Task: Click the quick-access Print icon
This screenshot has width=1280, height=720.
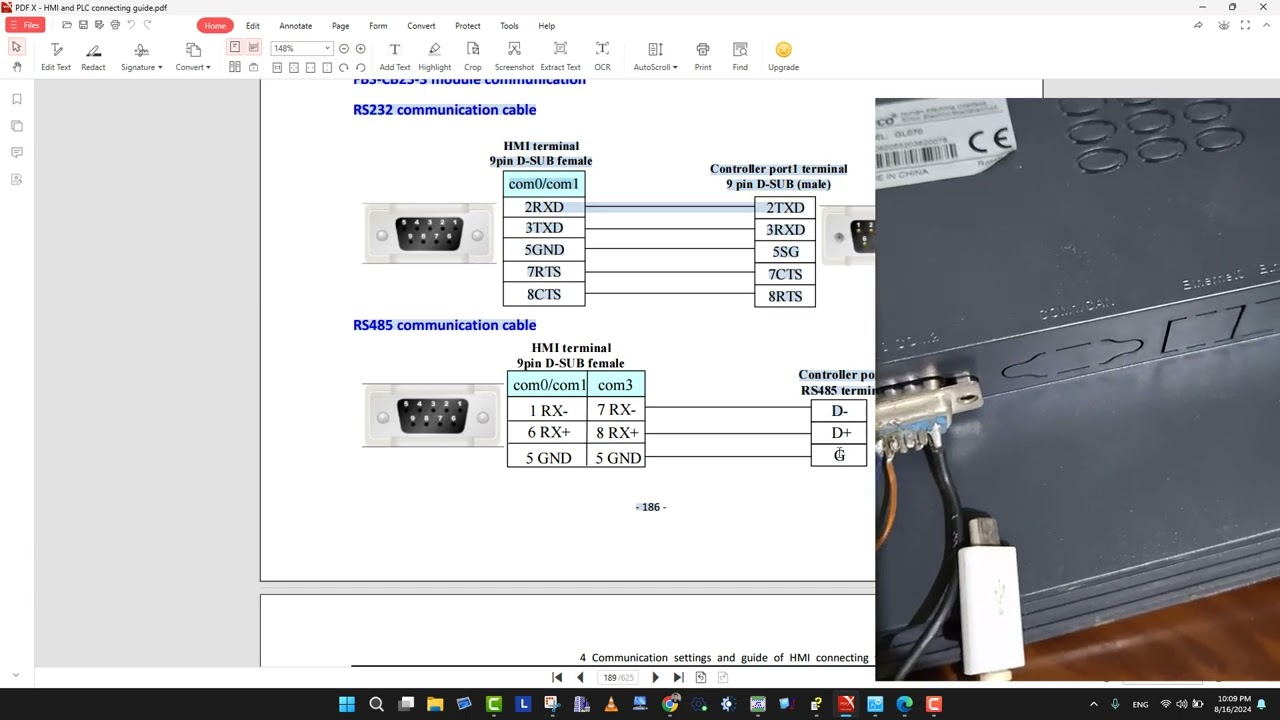Action: click(115, 25)
